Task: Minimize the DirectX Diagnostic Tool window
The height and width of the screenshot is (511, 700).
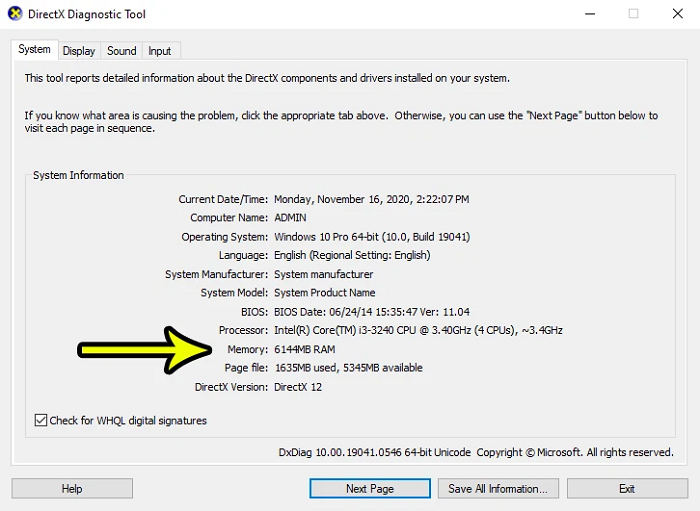Action: 586,14
